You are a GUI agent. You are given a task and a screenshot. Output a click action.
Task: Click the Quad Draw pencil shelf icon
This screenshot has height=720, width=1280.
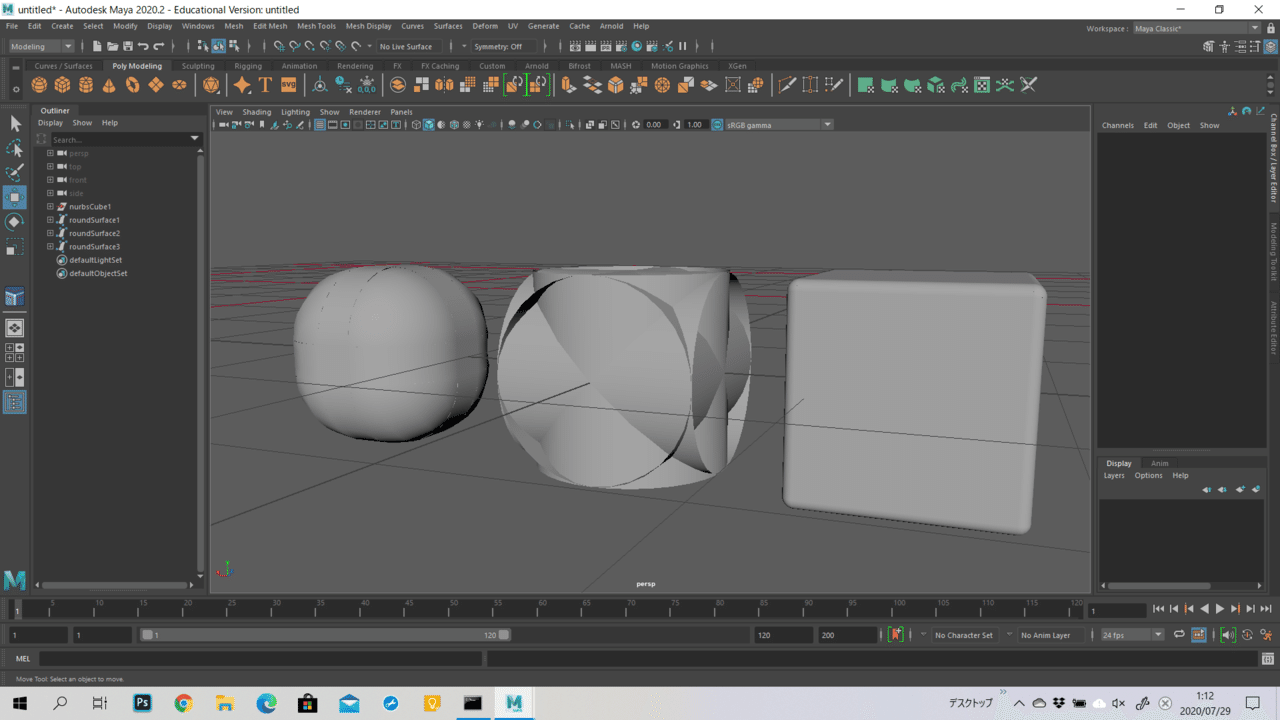tap(834, 85)
